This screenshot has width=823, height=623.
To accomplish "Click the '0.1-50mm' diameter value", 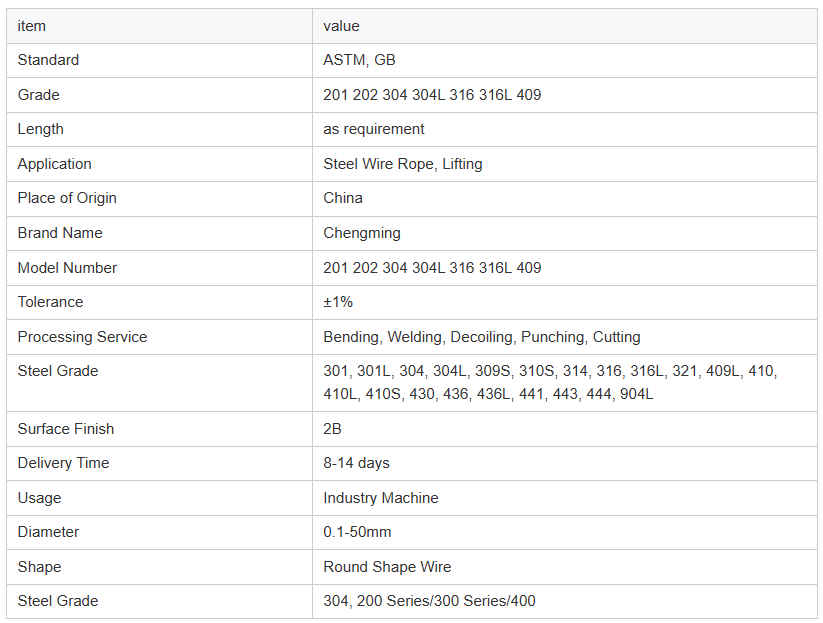I will 357,532.
